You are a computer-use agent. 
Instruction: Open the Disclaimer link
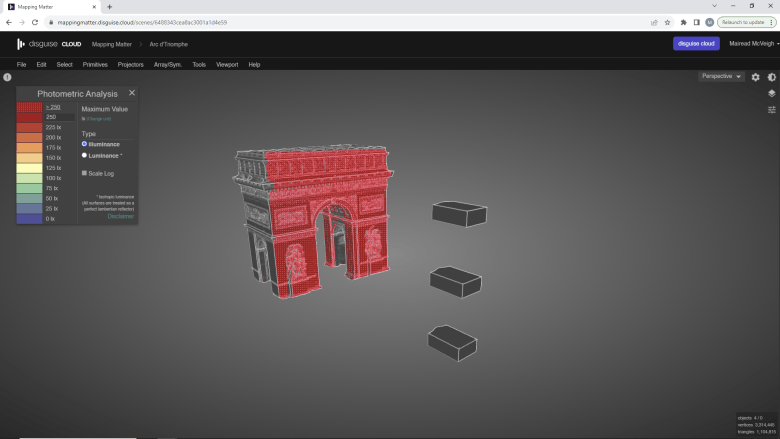tap(120, 216)
